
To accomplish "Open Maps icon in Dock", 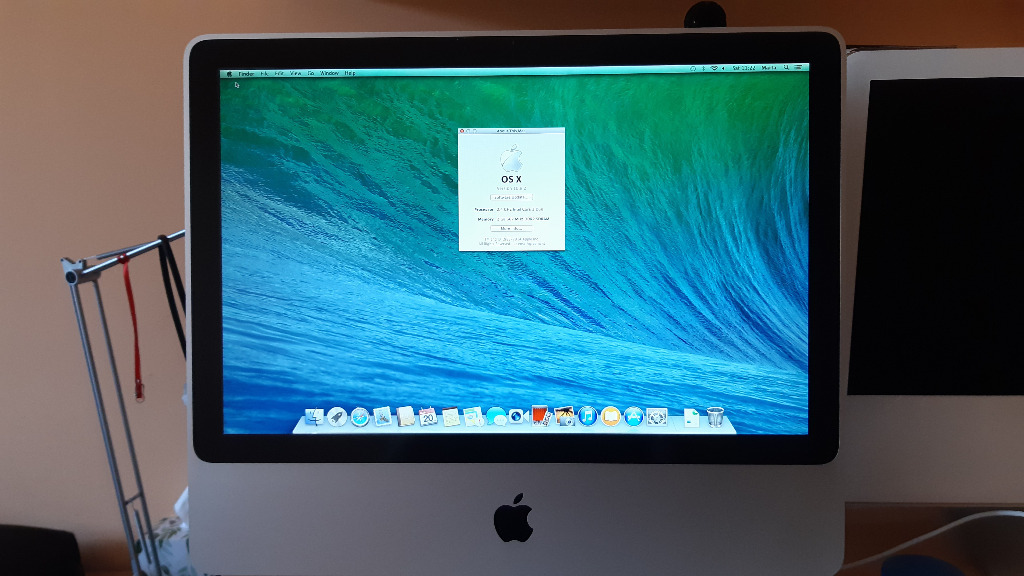I will point(473,416).
